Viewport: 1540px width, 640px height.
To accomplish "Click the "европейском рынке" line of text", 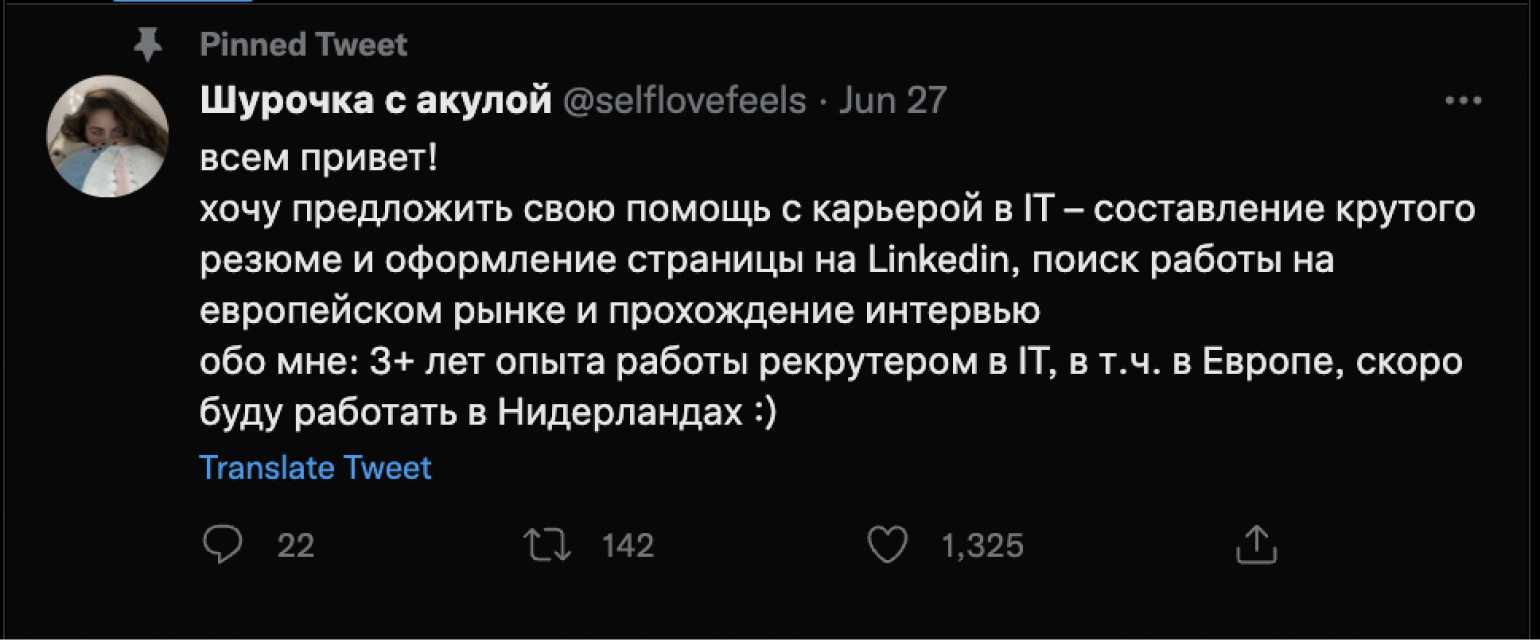I will point(620,311).
